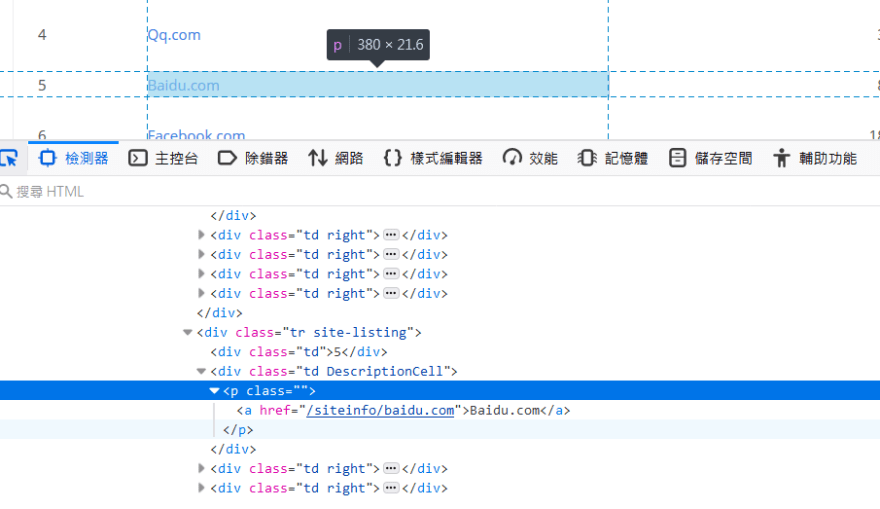Click rank number 5 in the page table

click(x=42, y=85)
